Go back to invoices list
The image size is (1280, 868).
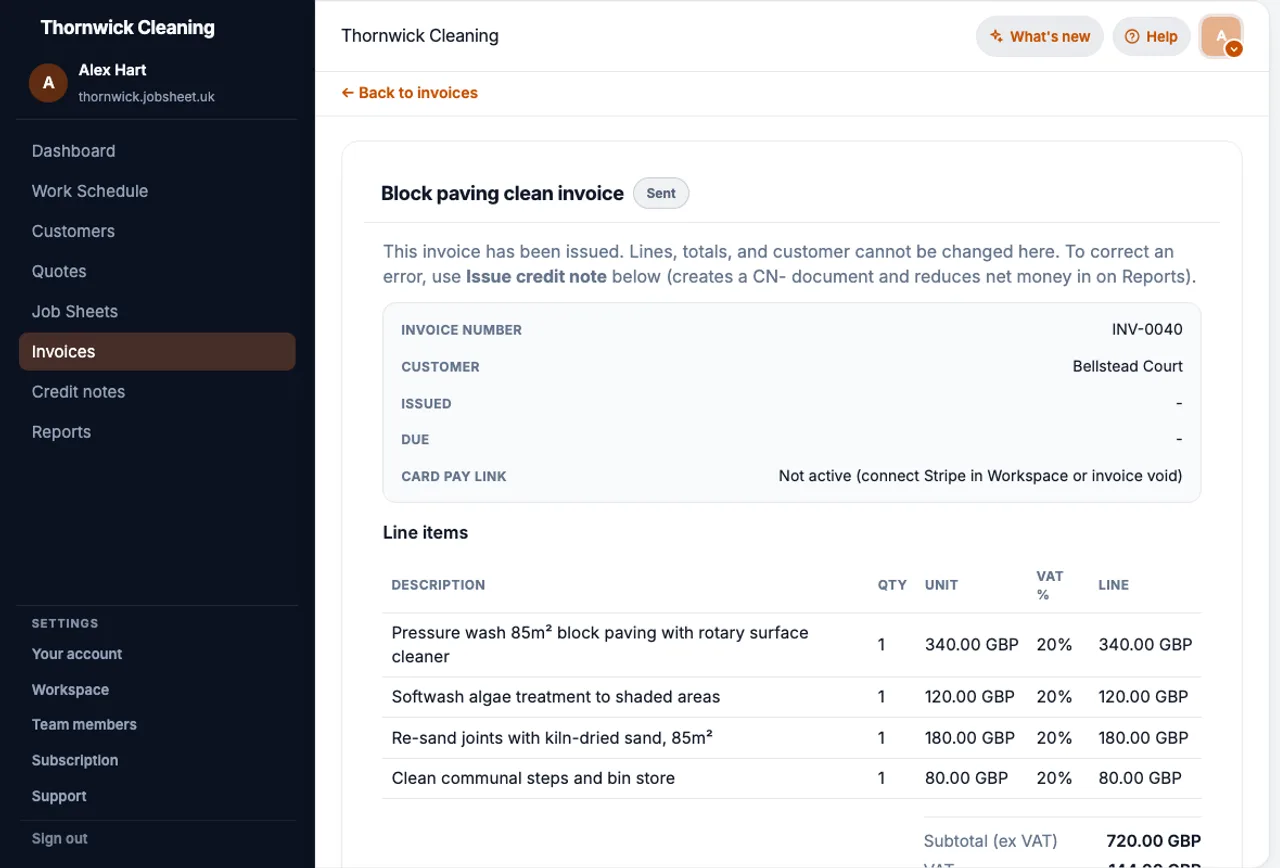(x=410, y=93)
